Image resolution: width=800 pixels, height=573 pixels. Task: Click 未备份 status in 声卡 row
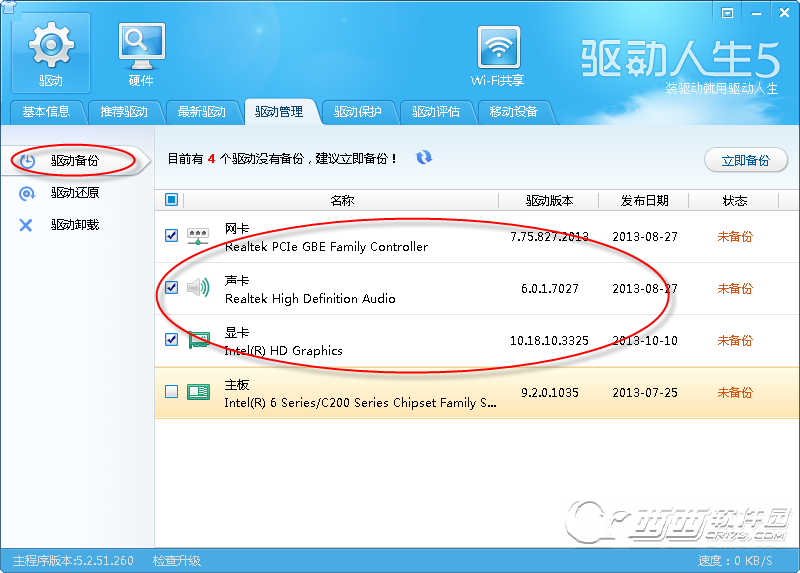[735, 289]
